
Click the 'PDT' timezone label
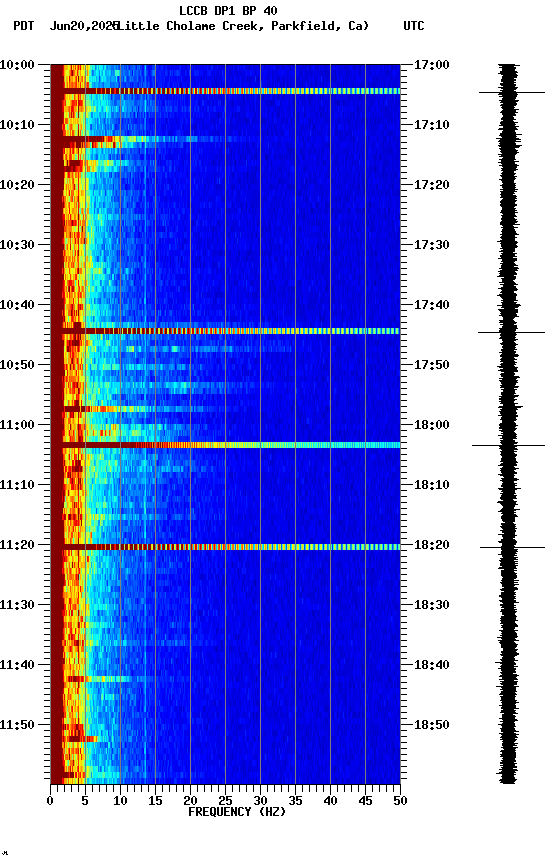[x=24, y=26]
